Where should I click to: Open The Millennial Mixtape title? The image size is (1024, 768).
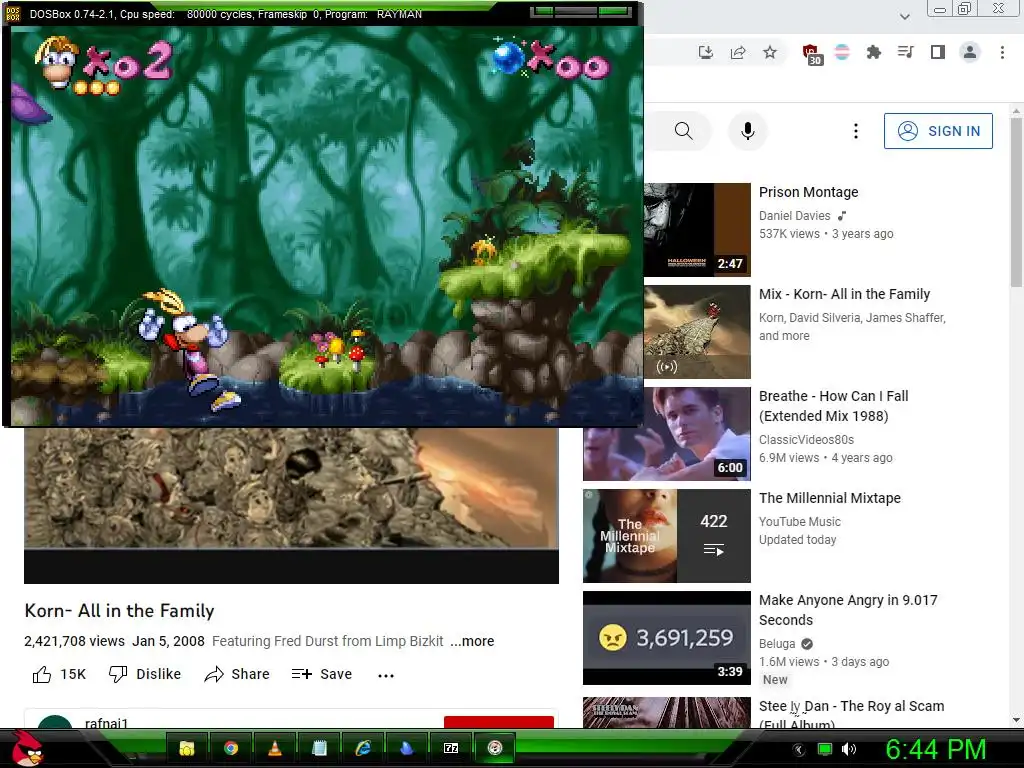829,498
